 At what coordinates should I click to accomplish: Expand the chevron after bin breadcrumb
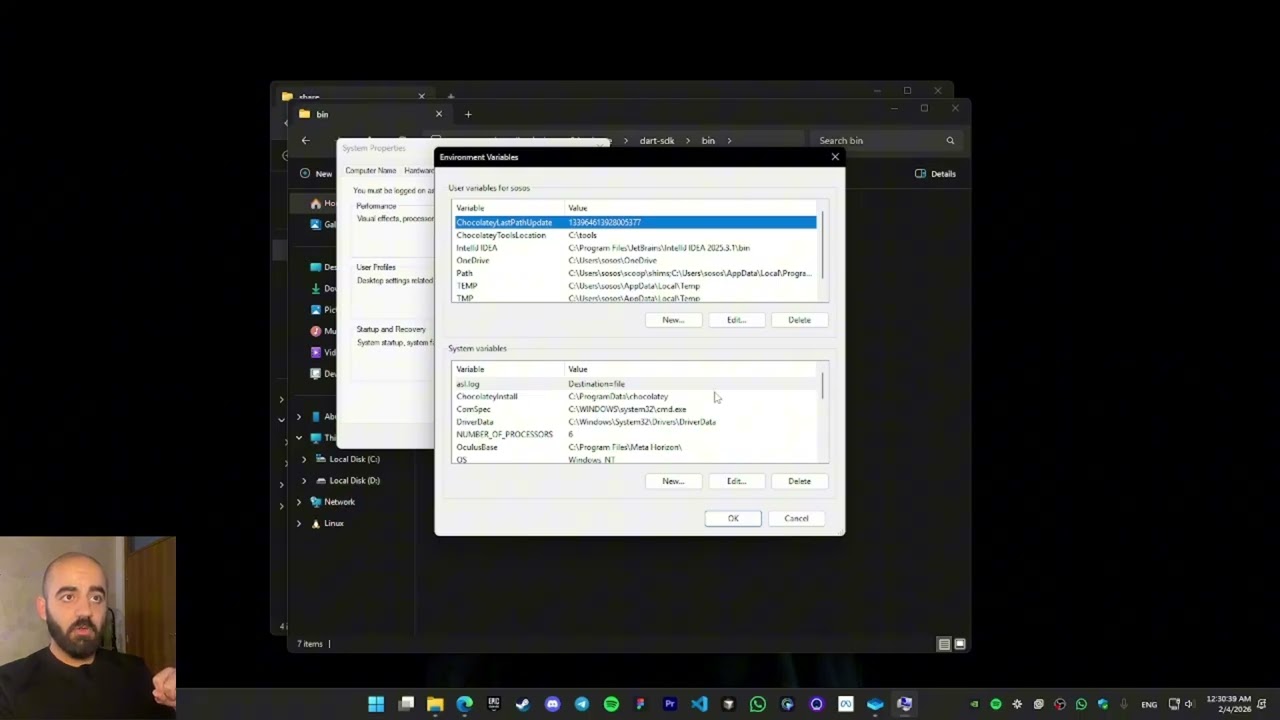[730, 141]
